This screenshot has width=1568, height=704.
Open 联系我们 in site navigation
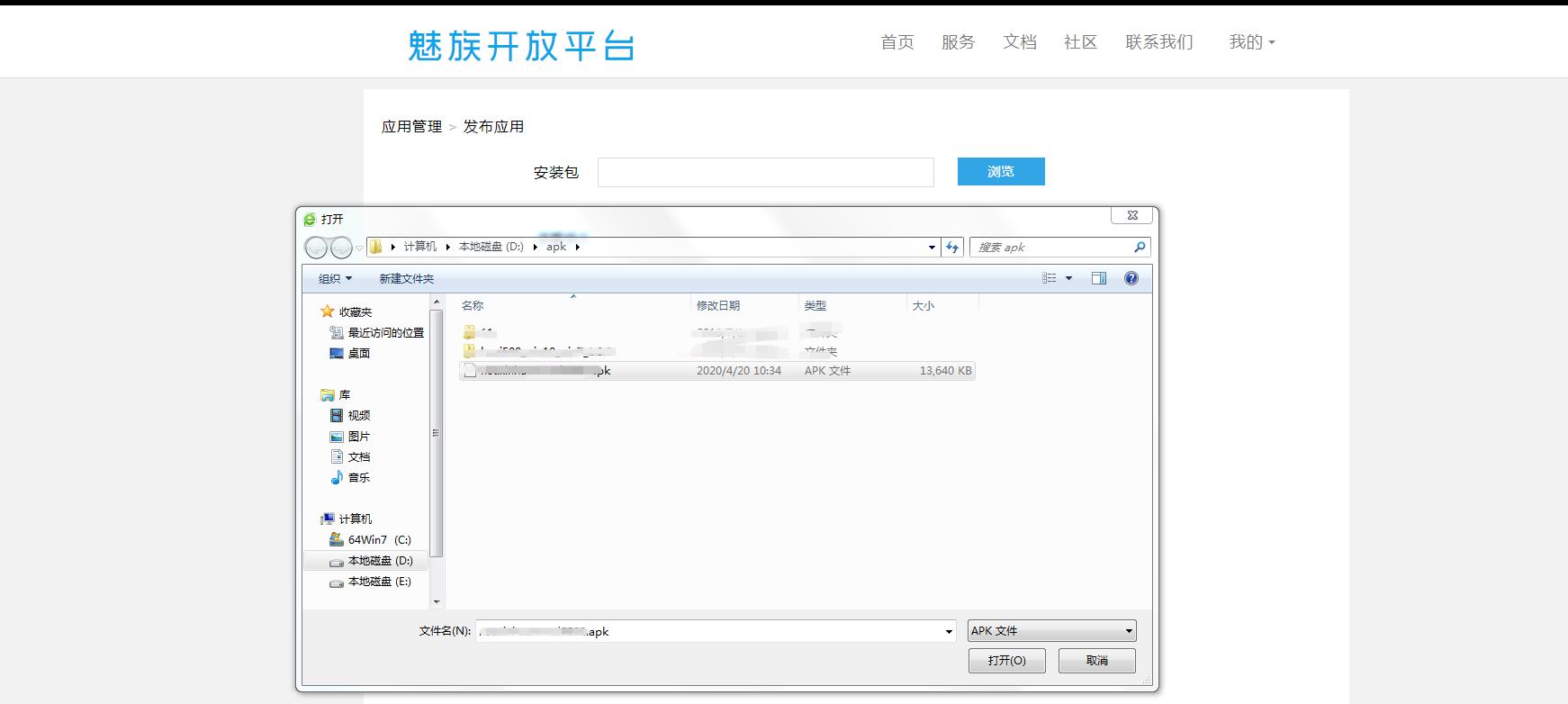click(x=1159, y=42)
